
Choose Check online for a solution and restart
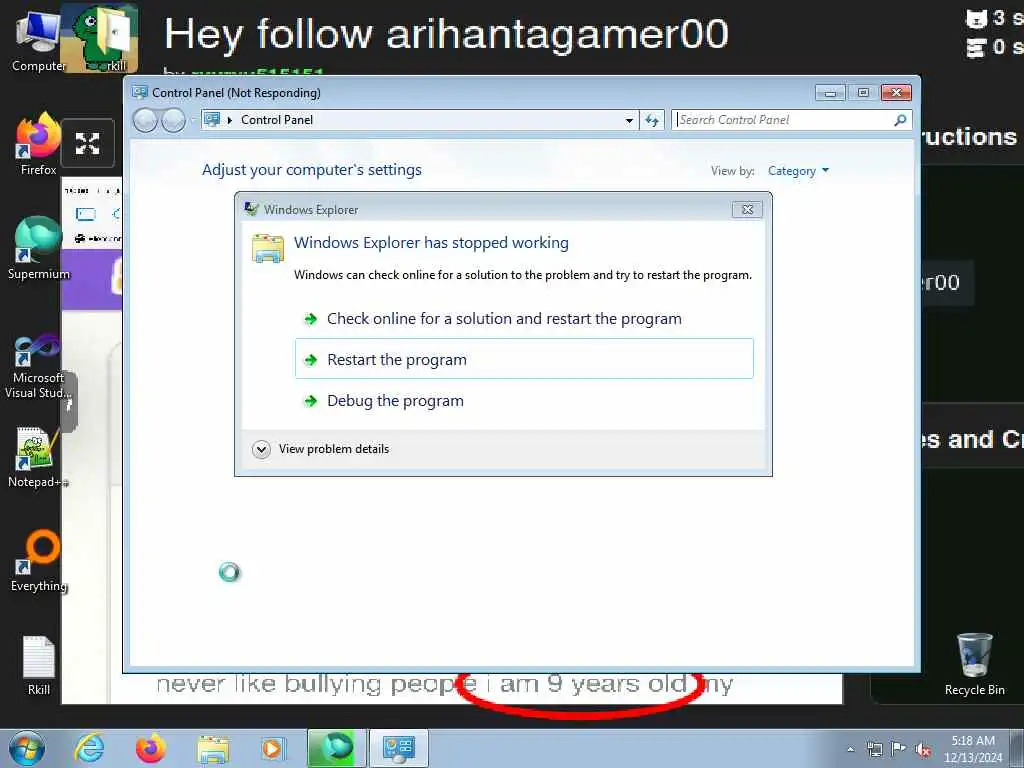[524, 319]
